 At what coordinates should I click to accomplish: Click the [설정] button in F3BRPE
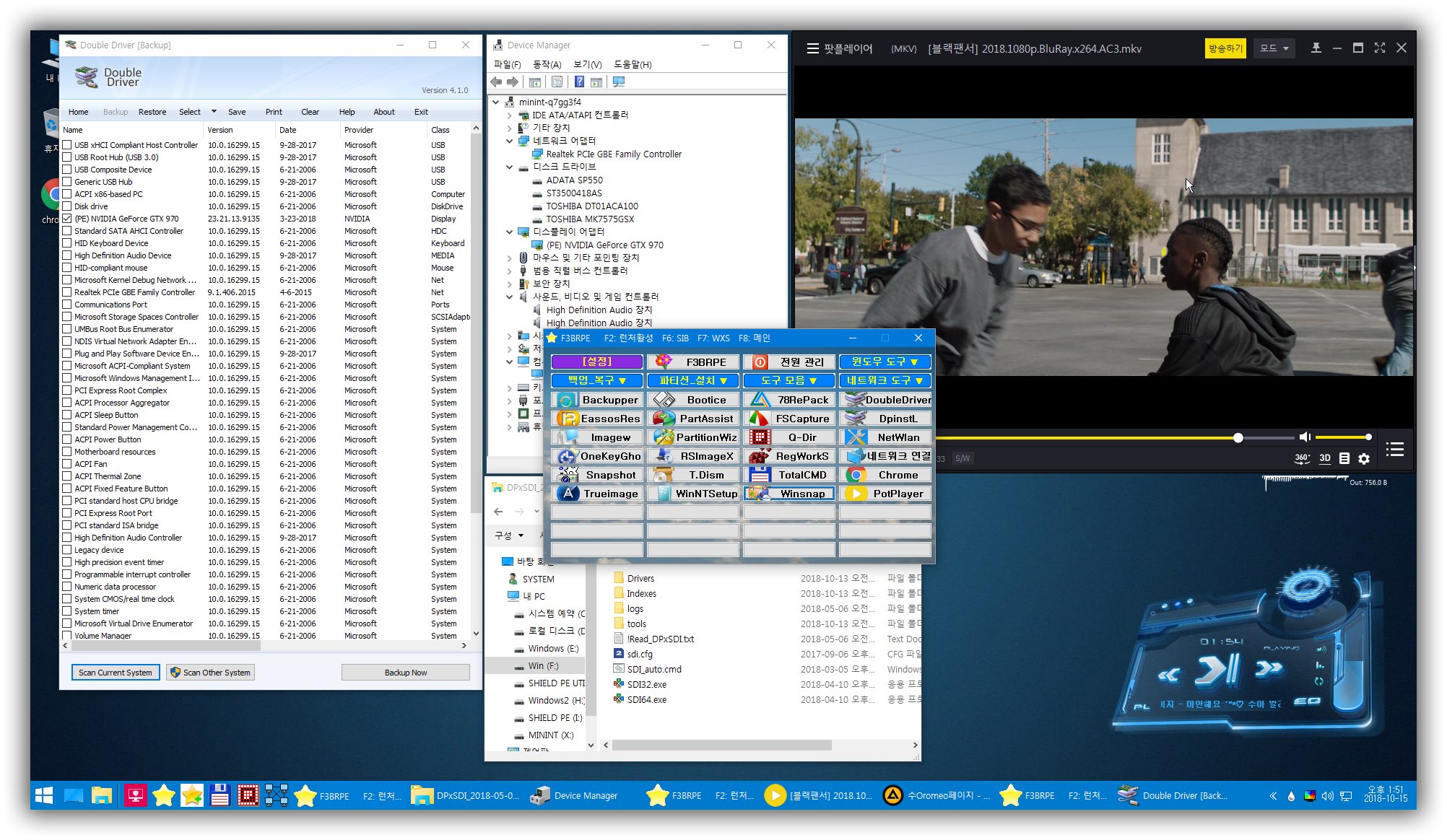[597, 362]
